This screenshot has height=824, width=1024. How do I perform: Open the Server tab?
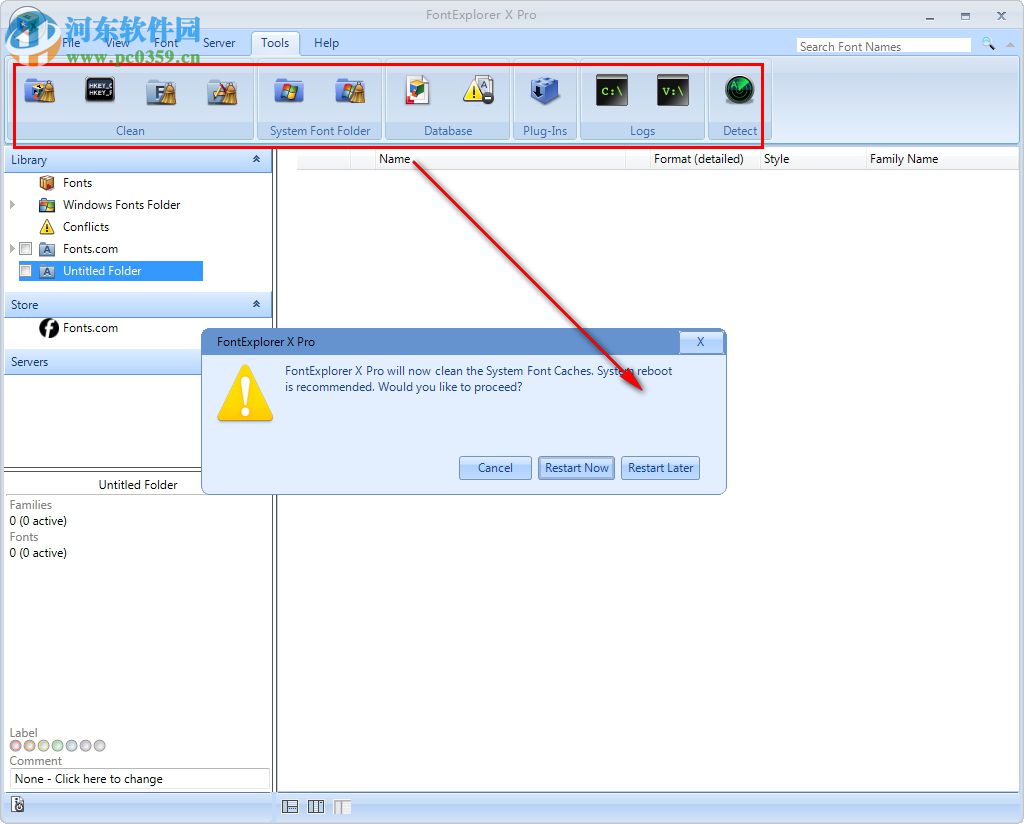coord(219,43)
